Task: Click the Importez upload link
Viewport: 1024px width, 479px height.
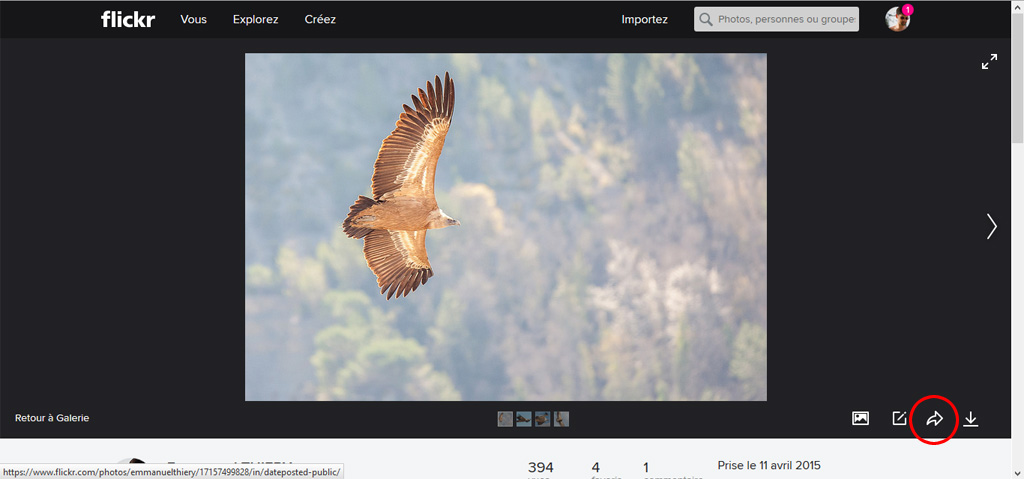Action: pos(645,20)
